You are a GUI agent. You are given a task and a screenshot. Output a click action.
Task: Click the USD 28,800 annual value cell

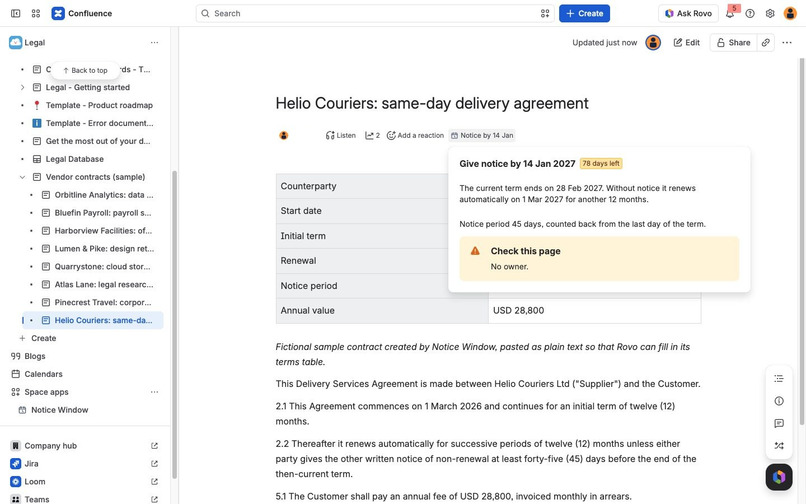click(594, 311)
